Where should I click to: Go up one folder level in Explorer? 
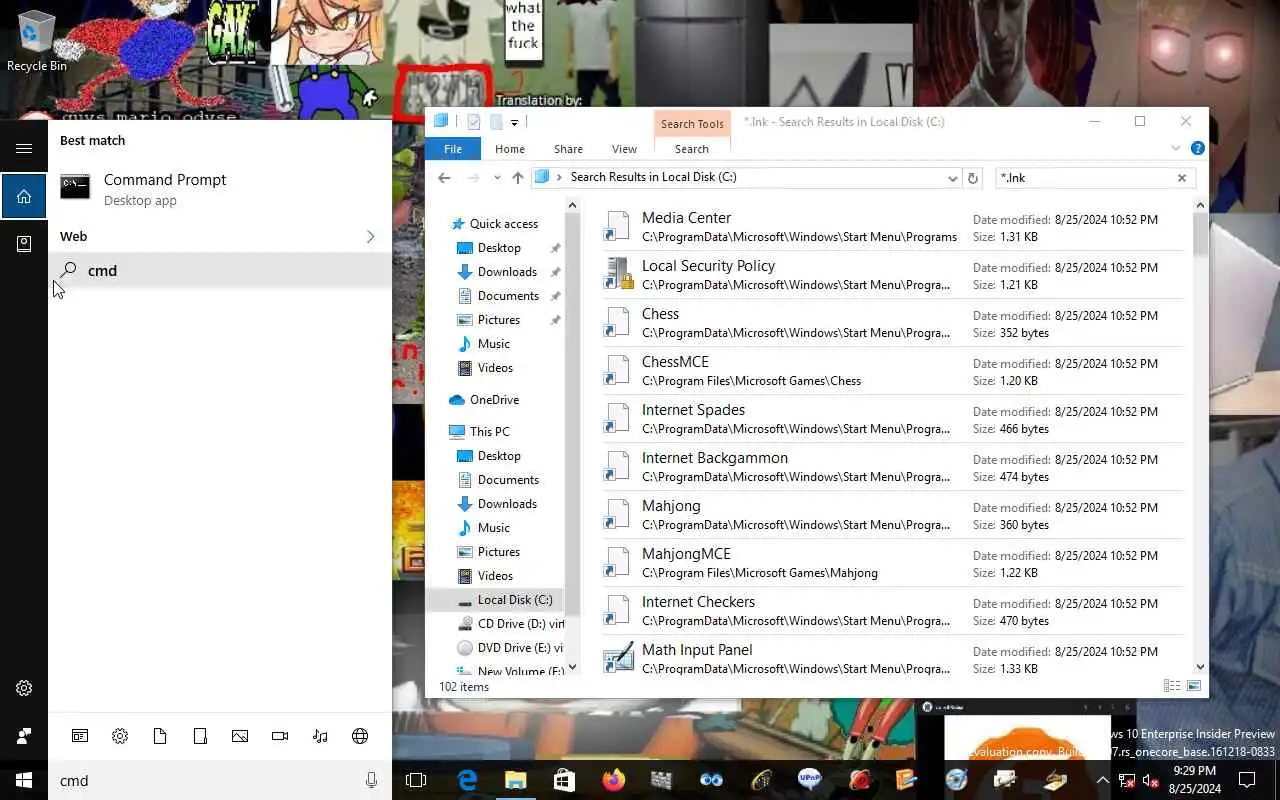[517, 178]
